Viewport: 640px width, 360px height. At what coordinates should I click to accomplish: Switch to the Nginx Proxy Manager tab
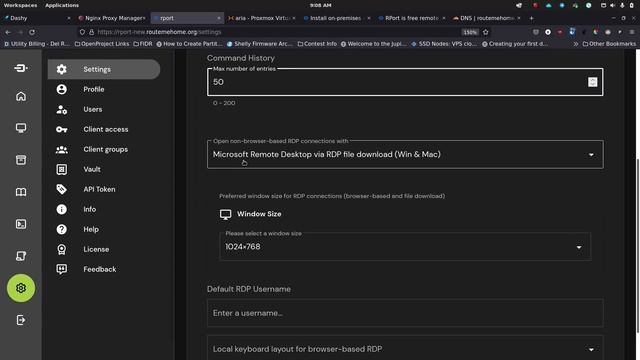pos(111,18)
